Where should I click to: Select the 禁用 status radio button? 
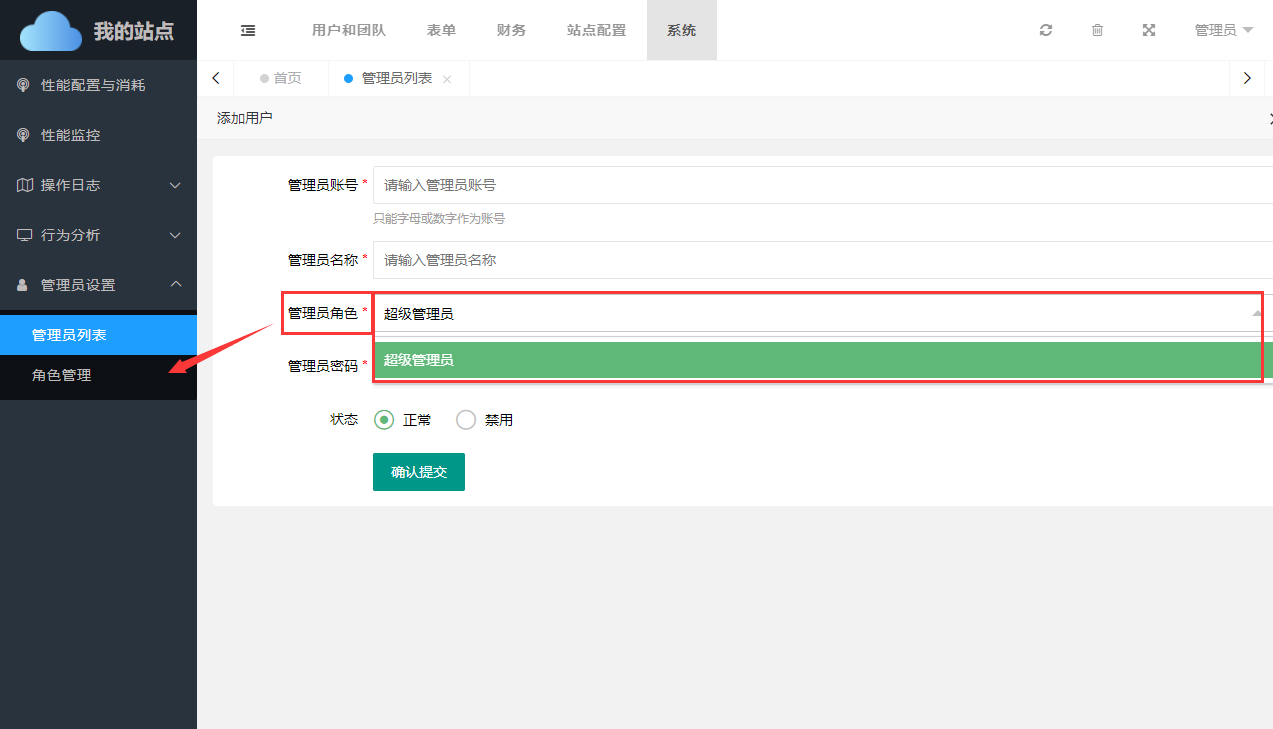point(466,420)
